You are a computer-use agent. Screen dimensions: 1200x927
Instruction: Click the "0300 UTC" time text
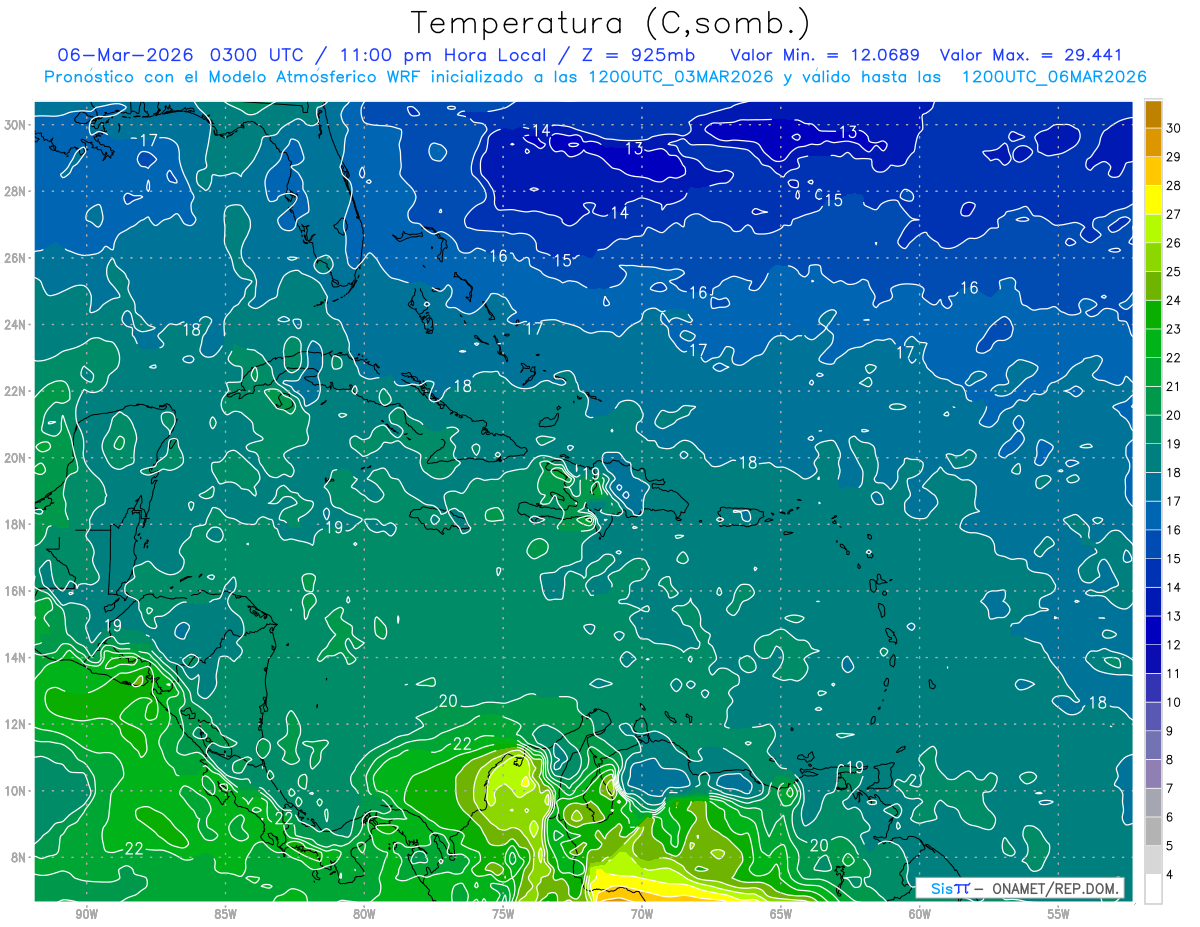tap(258, 55)
